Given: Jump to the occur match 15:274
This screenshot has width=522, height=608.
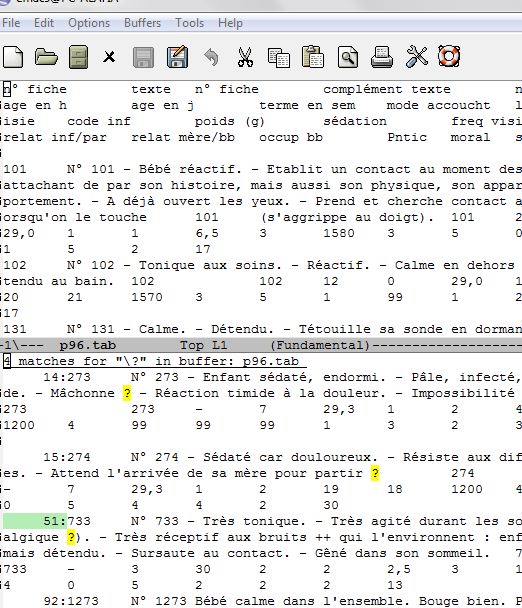Looking at the screenshot, I should click(67, 457).
